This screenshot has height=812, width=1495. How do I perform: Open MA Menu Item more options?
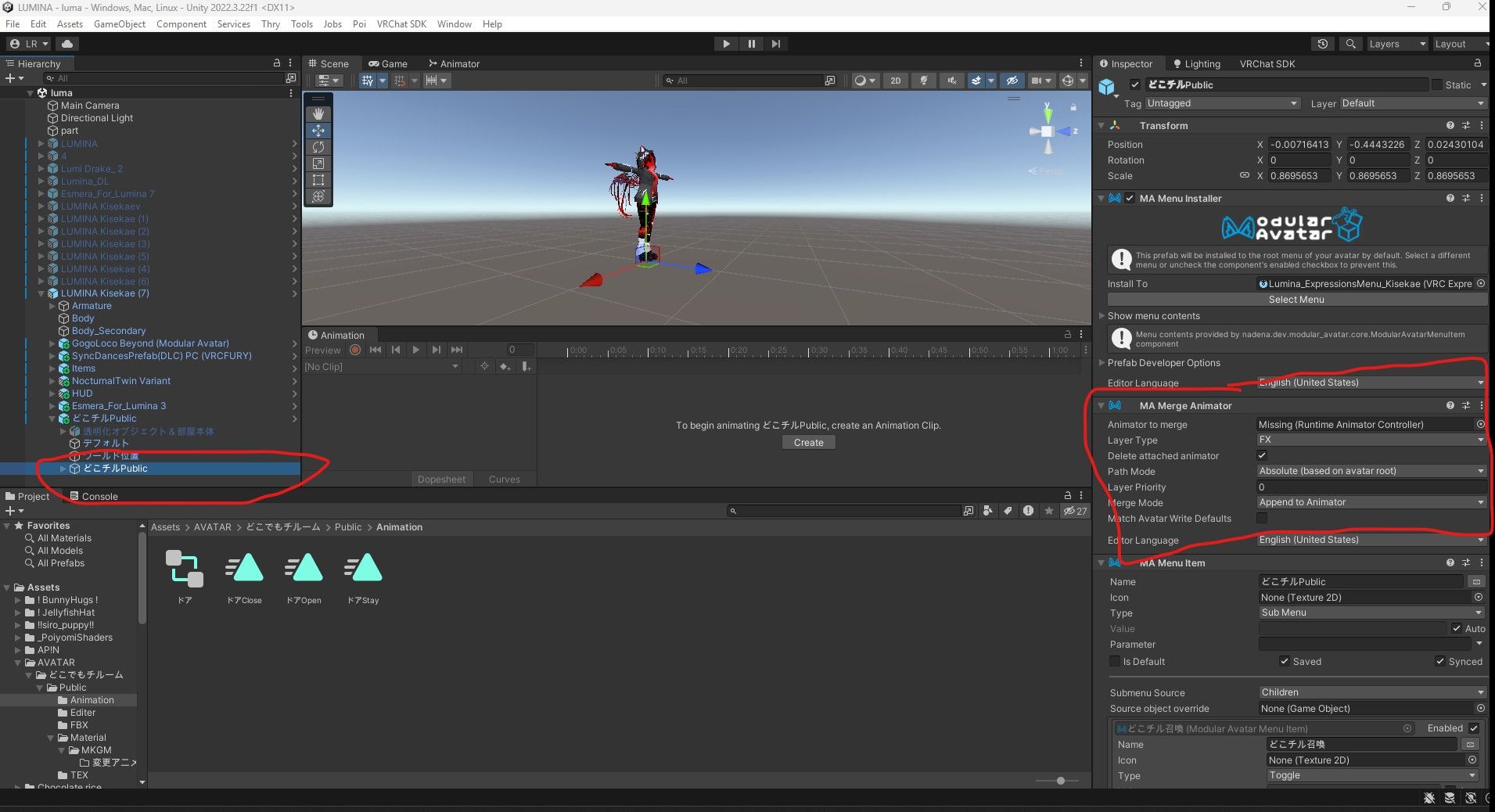tap(1482, 562)
